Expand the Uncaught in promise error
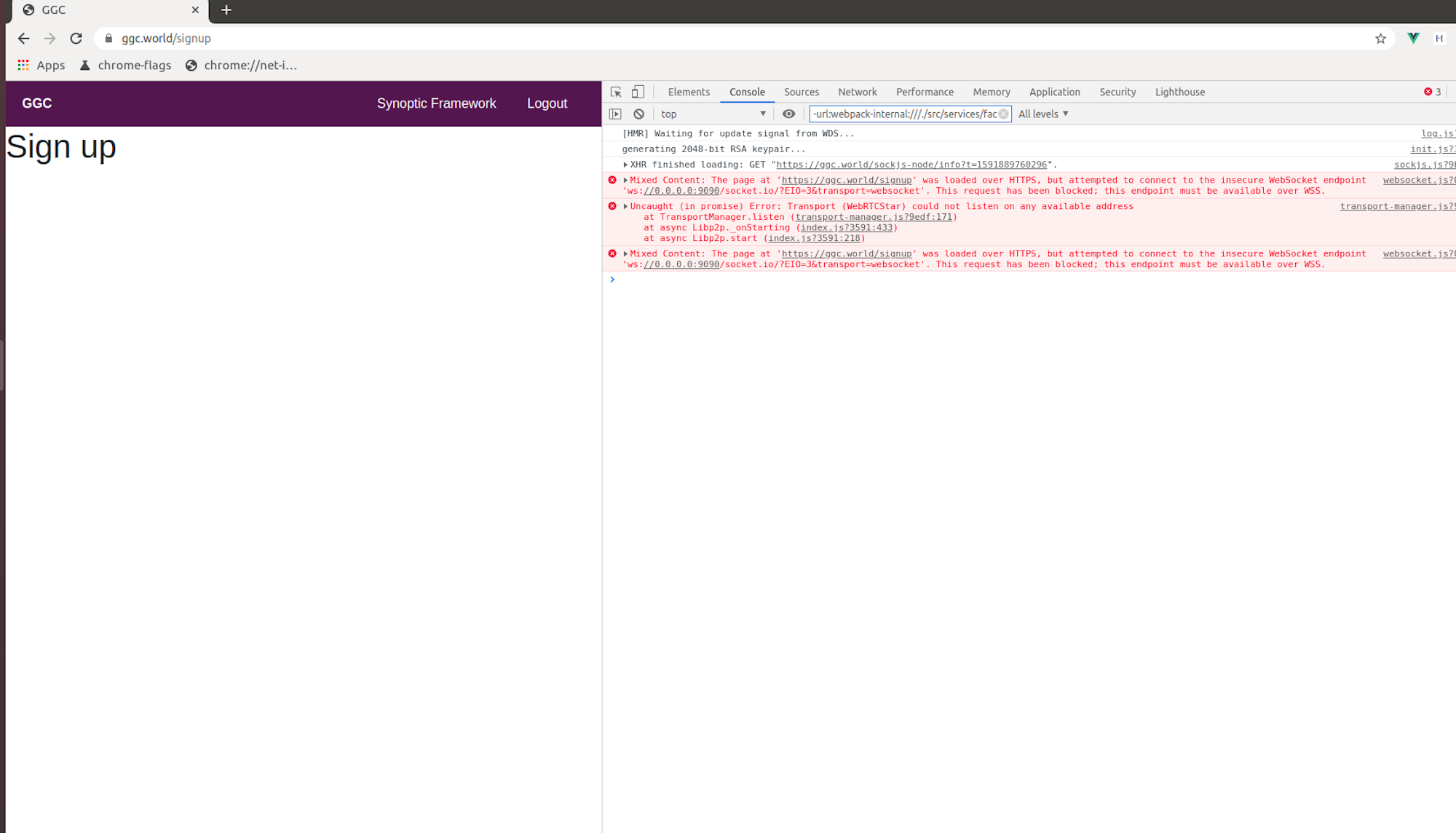The width and height of the screenshot is (1456, 833). (x=625, y=206)
